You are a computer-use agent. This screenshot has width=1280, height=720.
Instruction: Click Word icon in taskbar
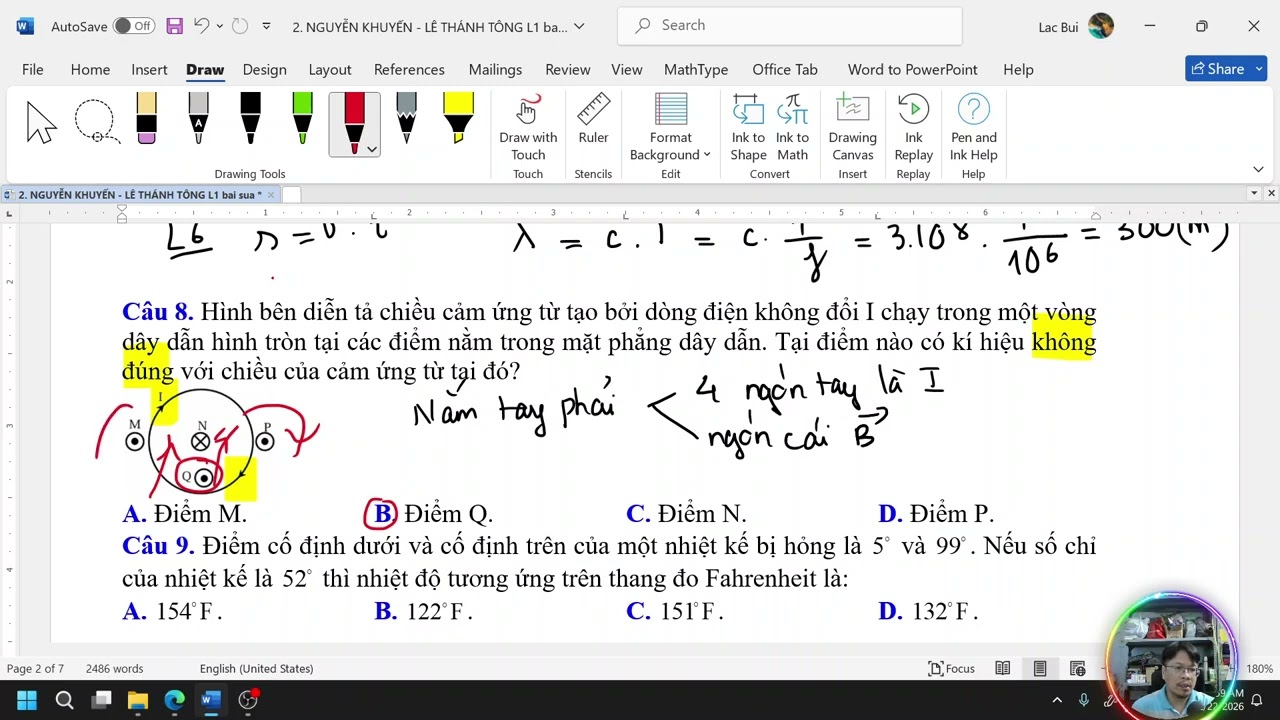[x=211, y=700]
